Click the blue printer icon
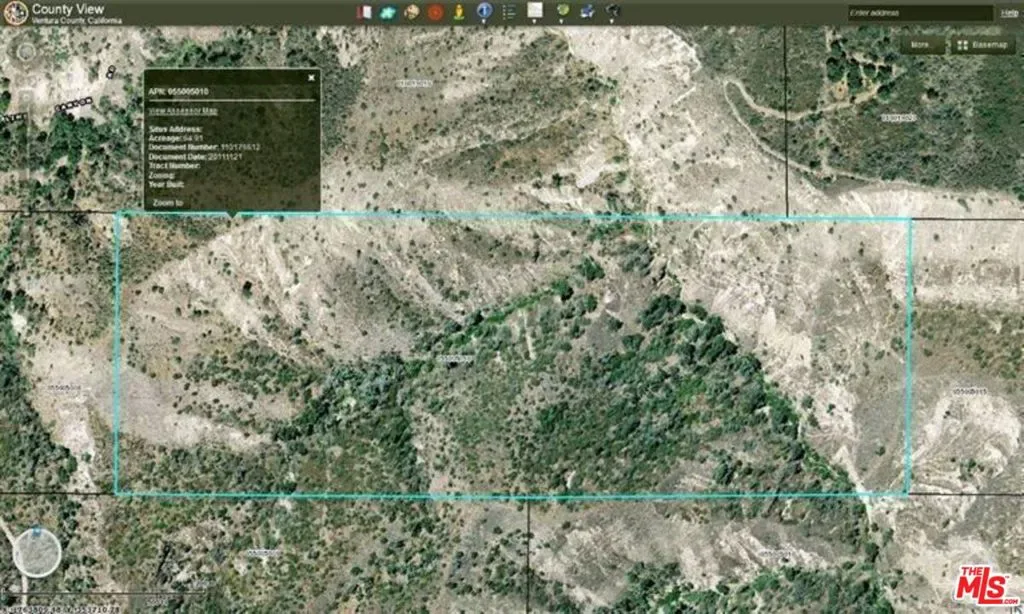1024x614 pixels. coord(588,12)
